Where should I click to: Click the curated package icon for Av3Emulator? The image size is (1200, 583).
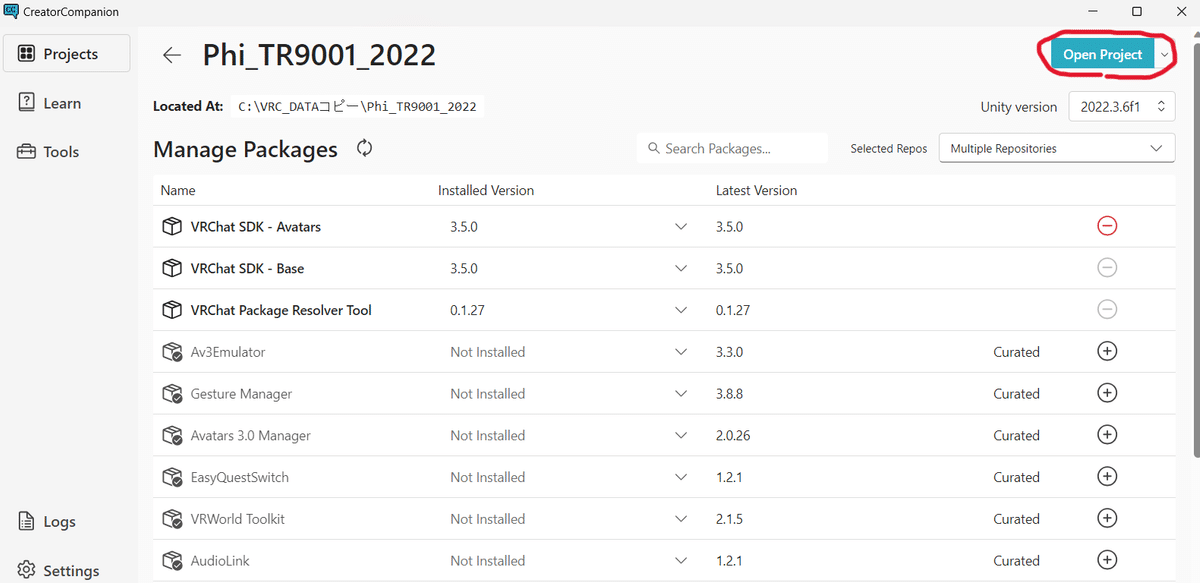coord(171,352)
